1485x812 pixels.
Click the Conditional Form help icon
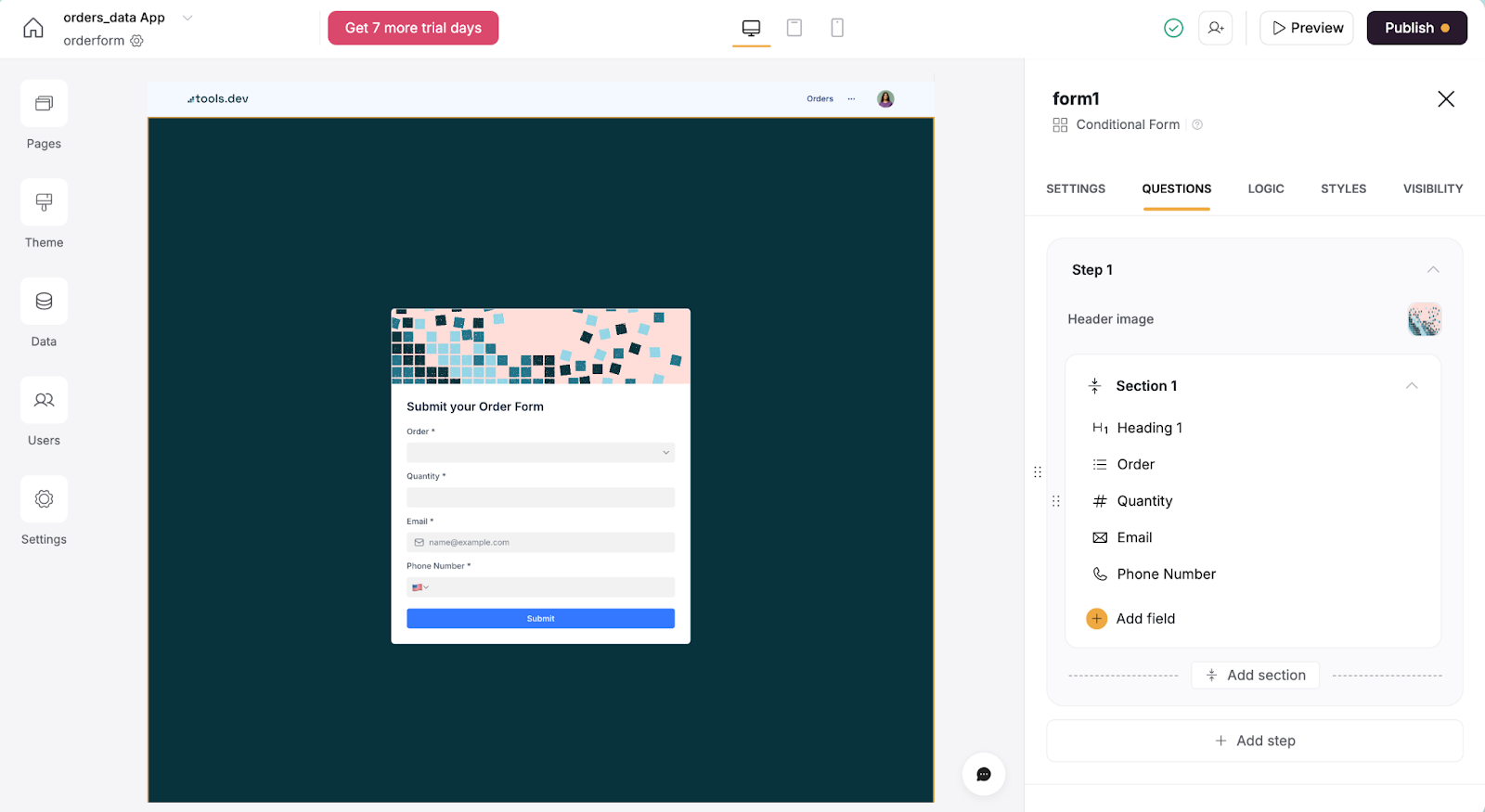point(1197,124)
